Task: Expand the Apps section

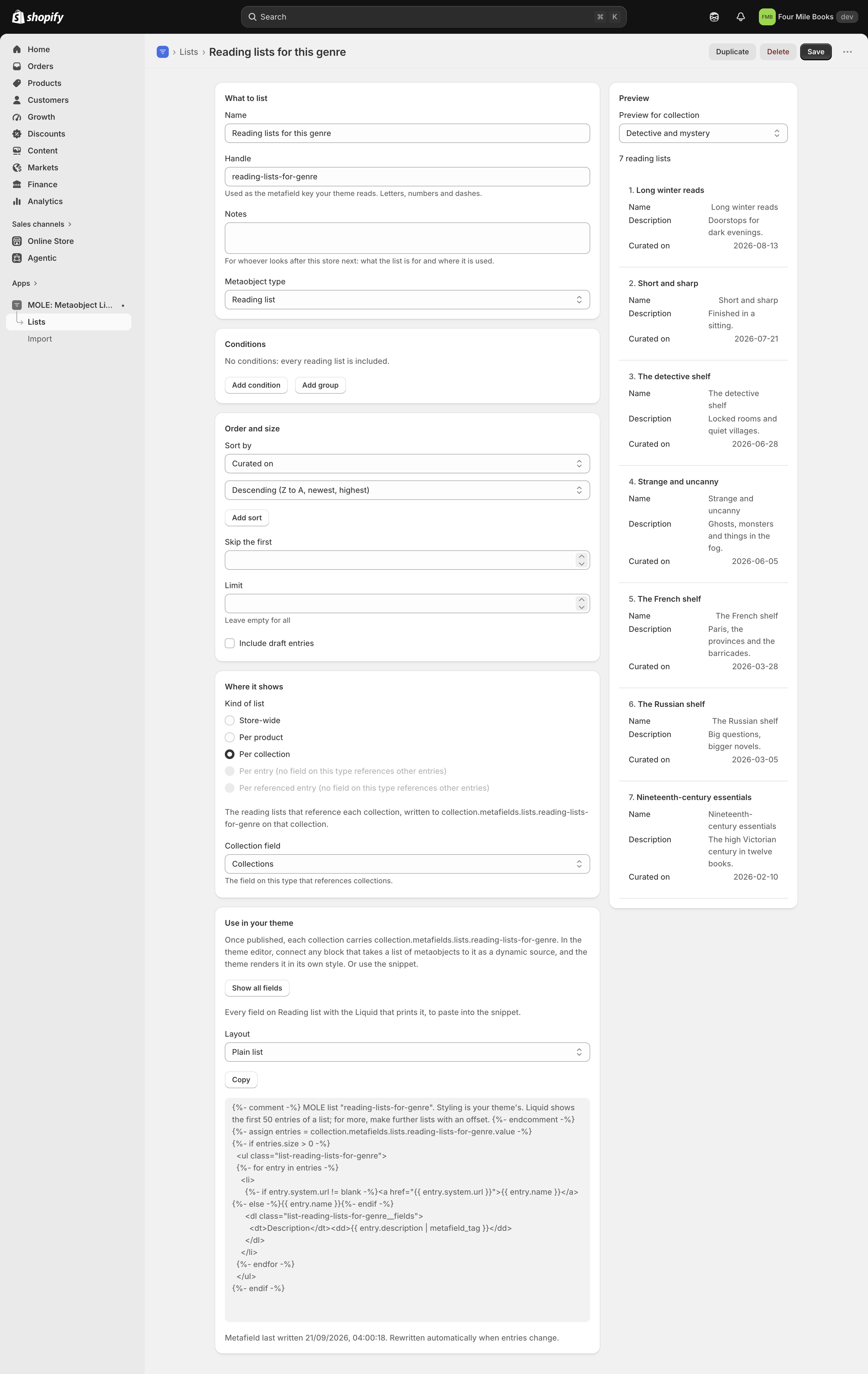Action: point(24,283)
